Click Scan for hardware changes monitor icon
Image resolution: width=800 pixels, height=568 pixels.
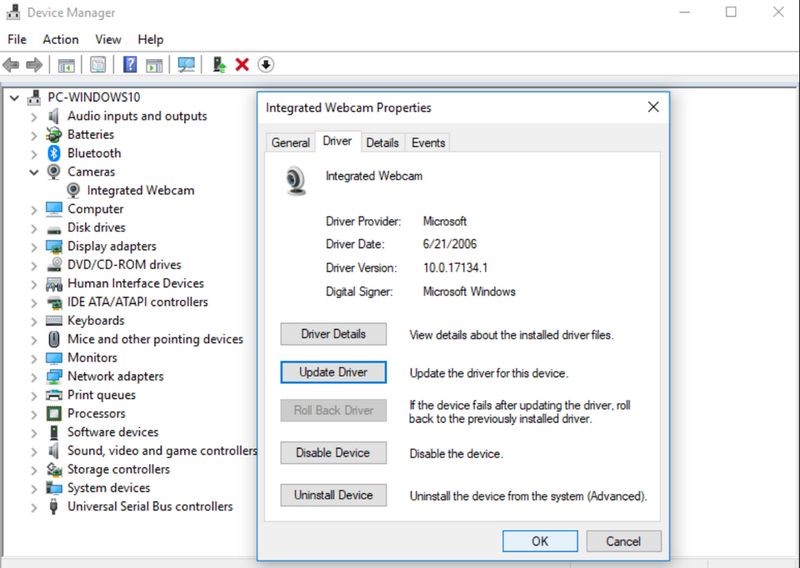click(x=186, y=65)
